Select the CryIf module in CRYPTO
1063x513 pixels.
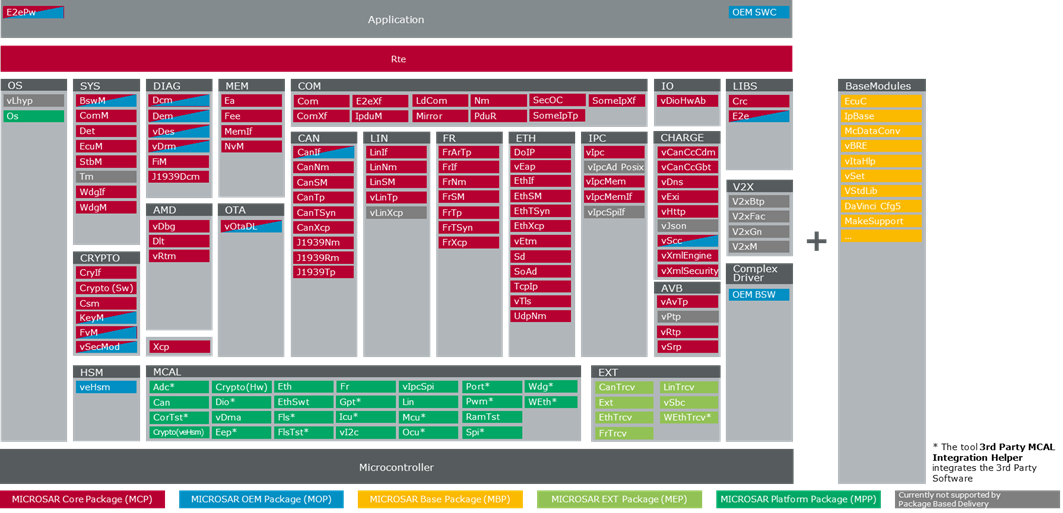pos(107,272)
